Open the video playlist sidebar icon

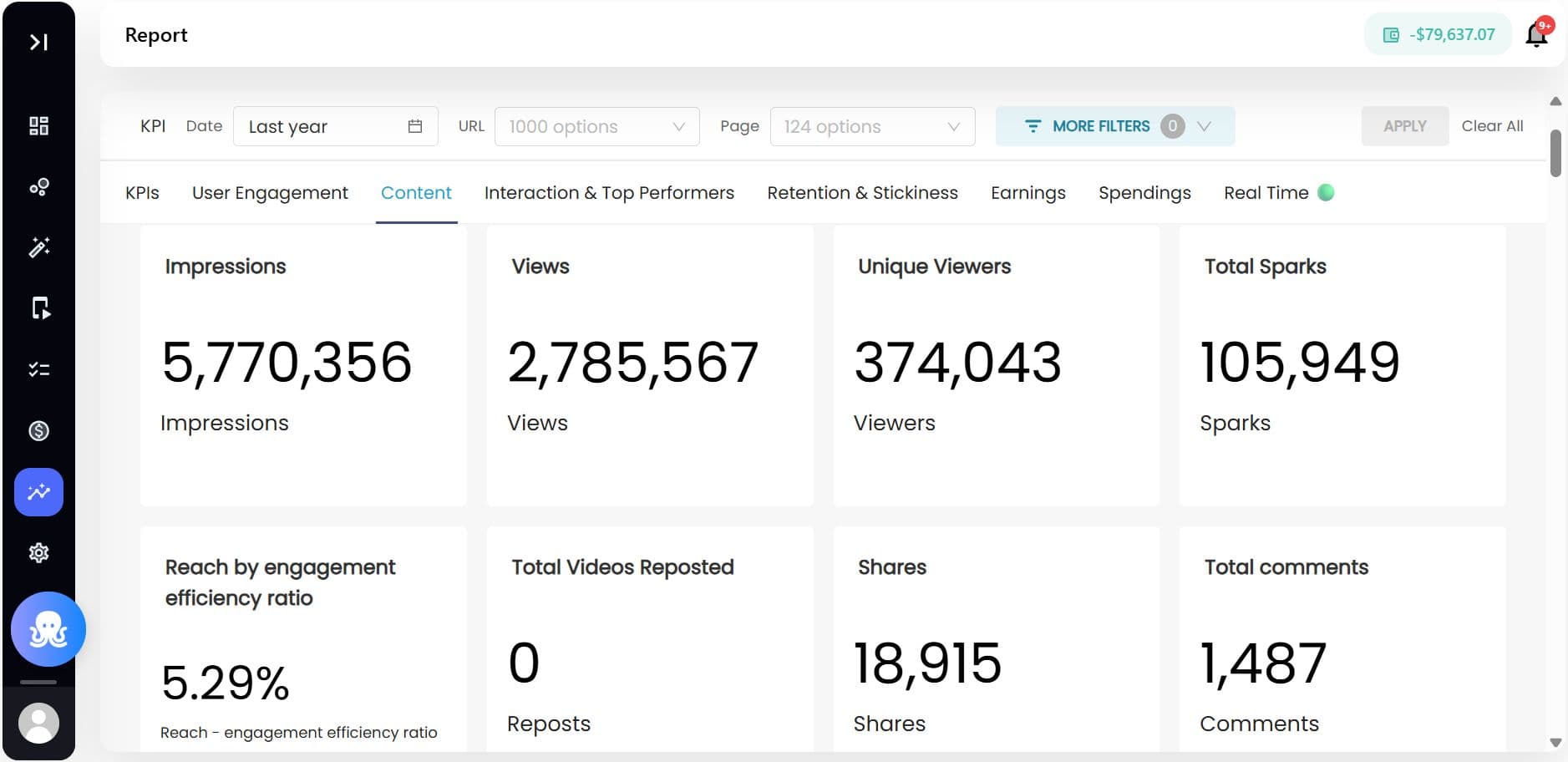point(38,308)
